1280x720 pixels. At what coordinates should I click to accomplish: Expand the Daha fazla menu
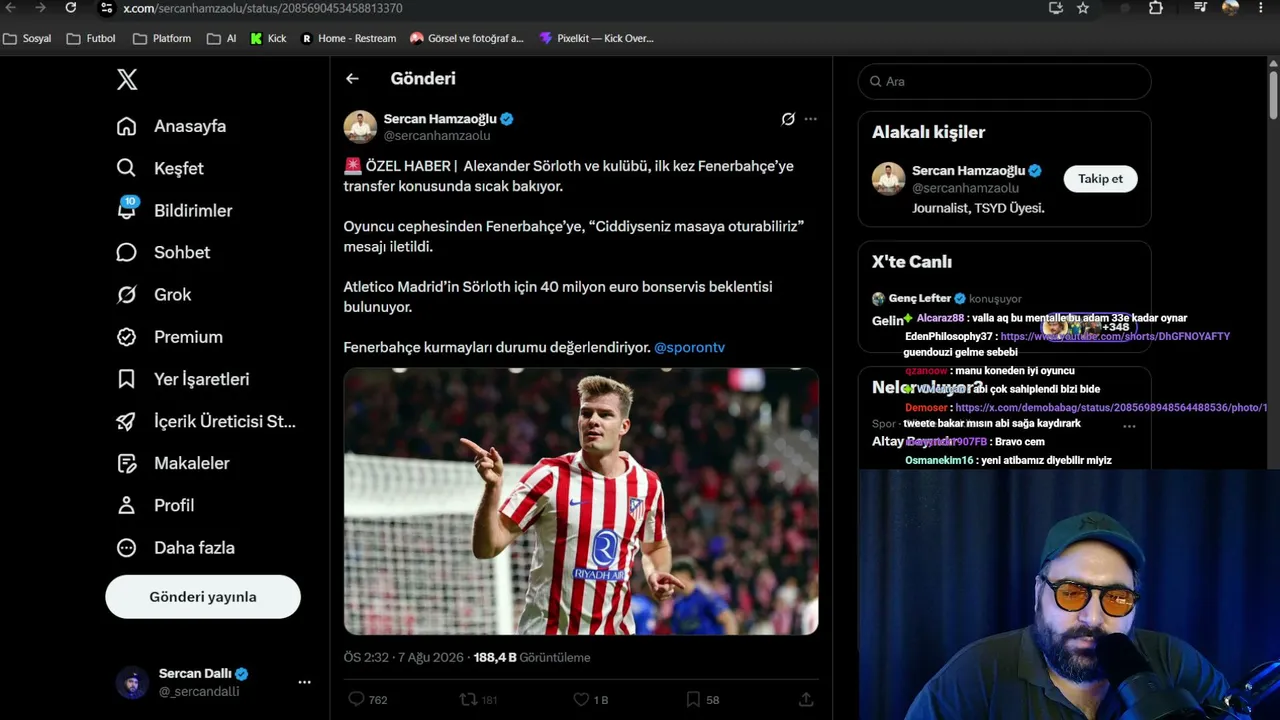click(175, 547)
